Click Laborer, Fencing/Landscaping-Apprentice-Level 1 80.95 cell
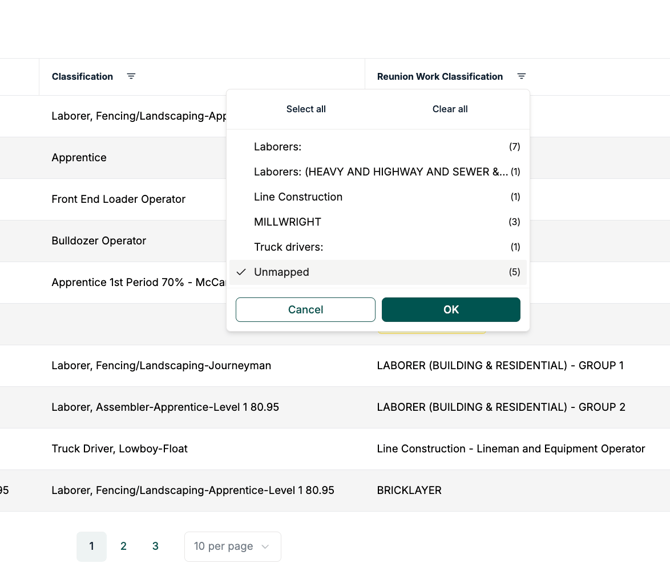 [x=193, y=490]
